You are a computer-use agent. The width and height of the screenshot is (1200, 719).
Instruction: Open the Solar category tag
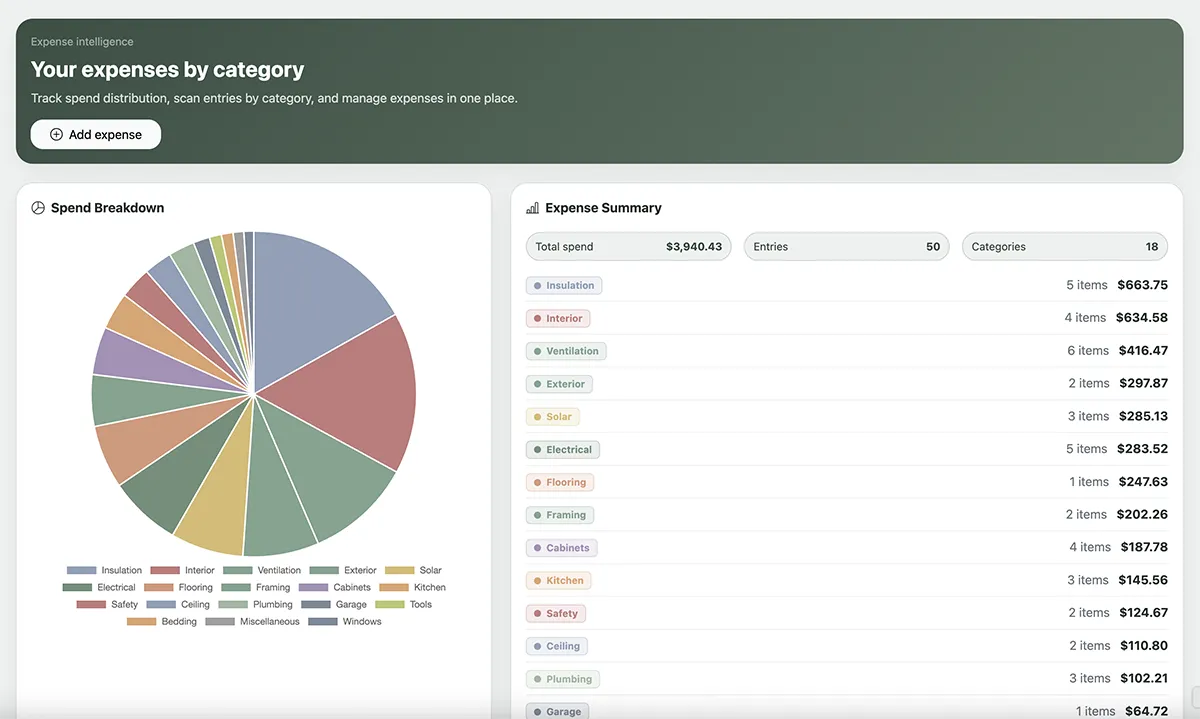553,417
